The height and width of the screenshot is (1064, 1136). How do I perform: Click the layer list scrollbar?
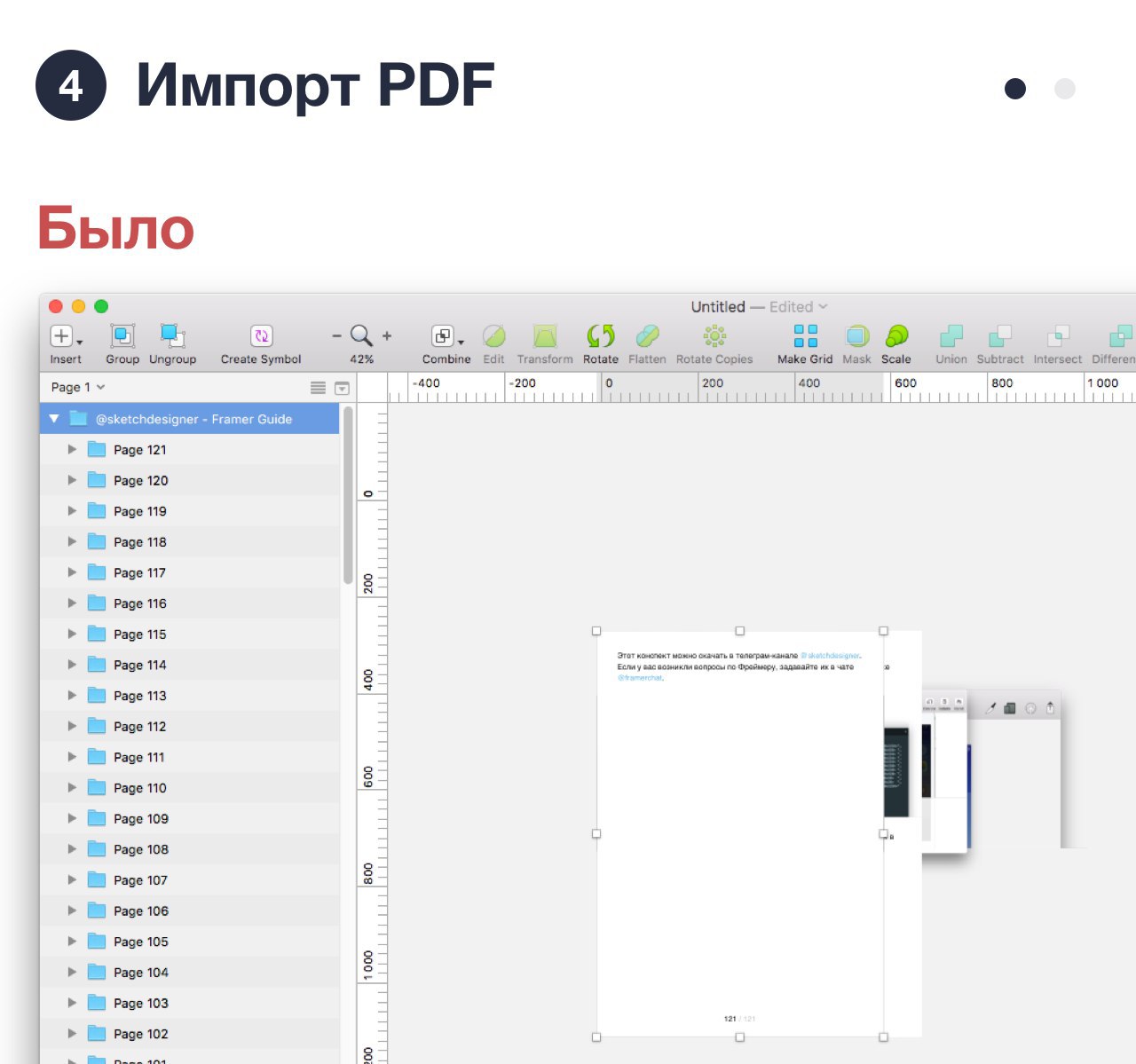coord(348,495)
